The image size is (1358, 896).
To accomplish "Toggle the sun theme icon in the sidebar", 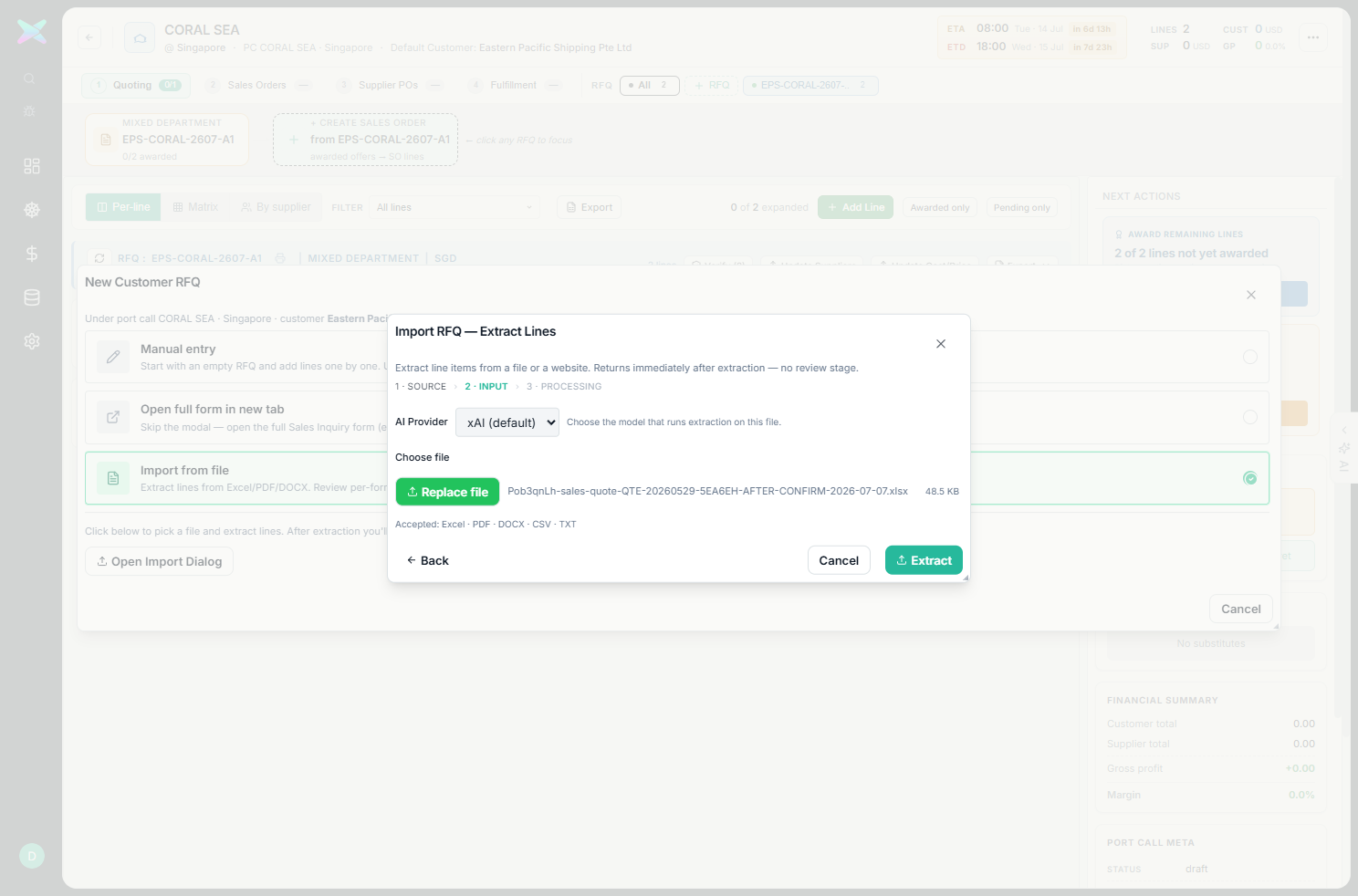I will click(x=30, y=111).
